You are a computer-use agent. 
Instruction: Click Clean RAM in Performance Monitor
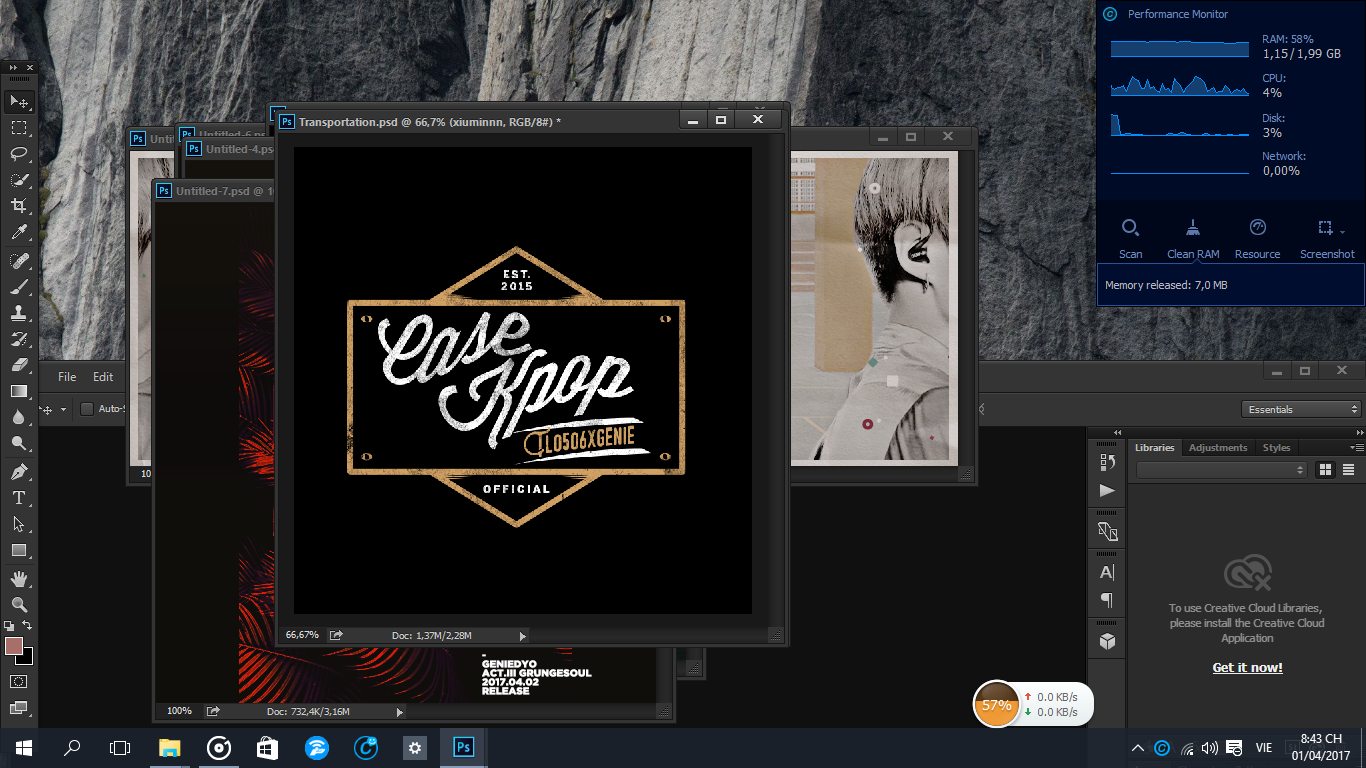1193,239
